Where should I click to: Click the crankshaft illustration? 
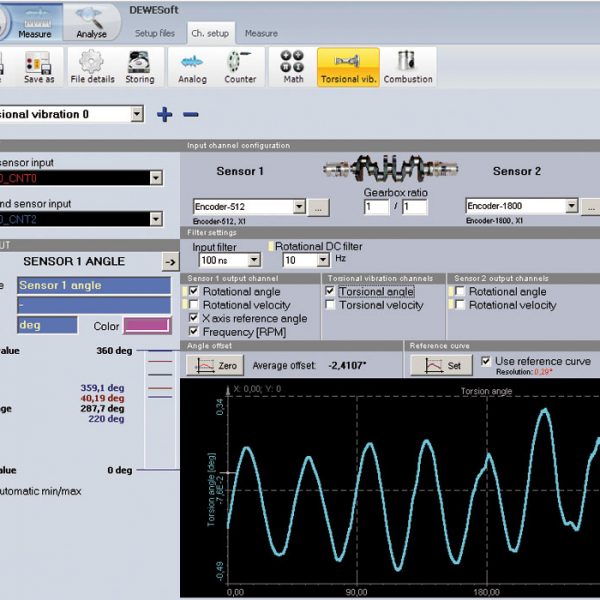click(x=390, y=168)
